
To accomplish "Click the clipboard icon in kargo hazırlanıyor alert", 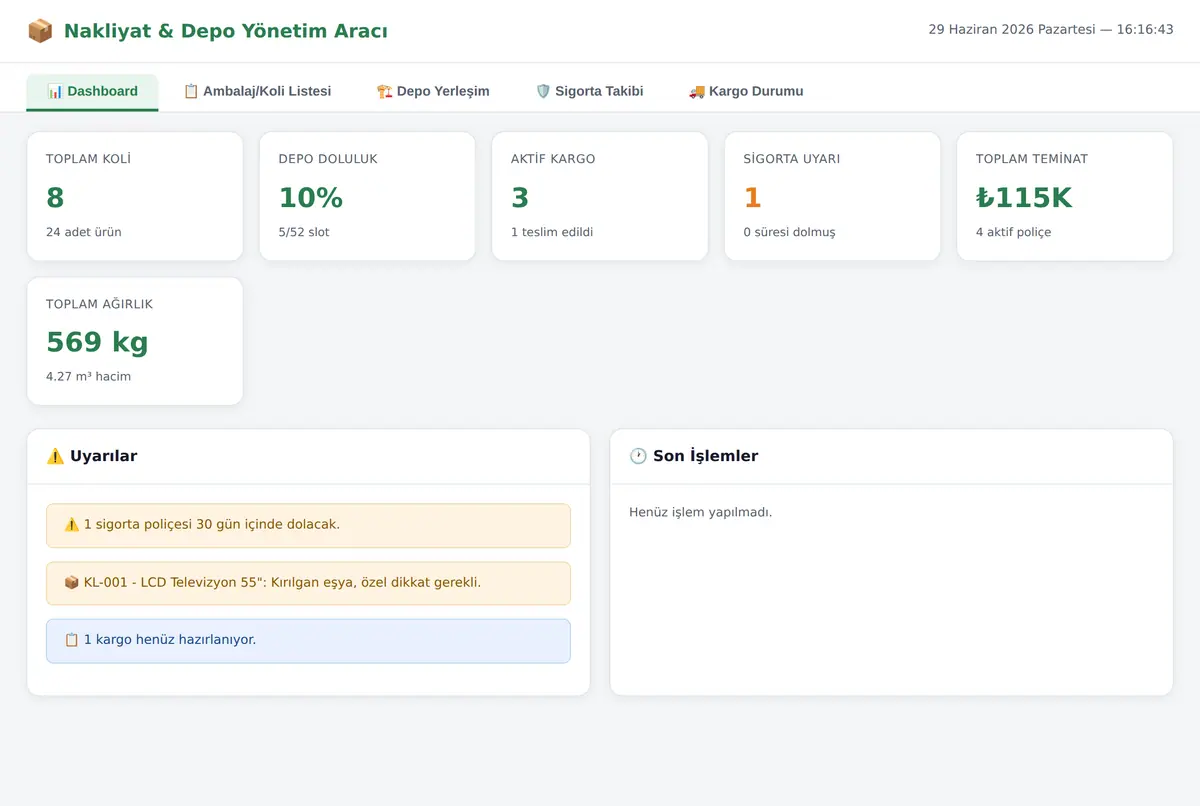I will point(72,640).
